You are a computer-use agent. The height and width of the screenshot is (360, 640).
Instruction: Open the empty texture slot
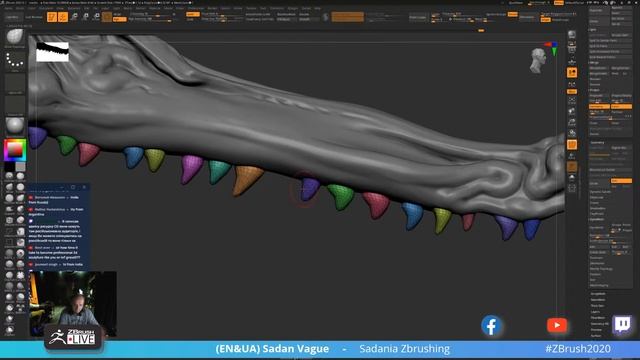pyautogui.click(x=15, y=105)
